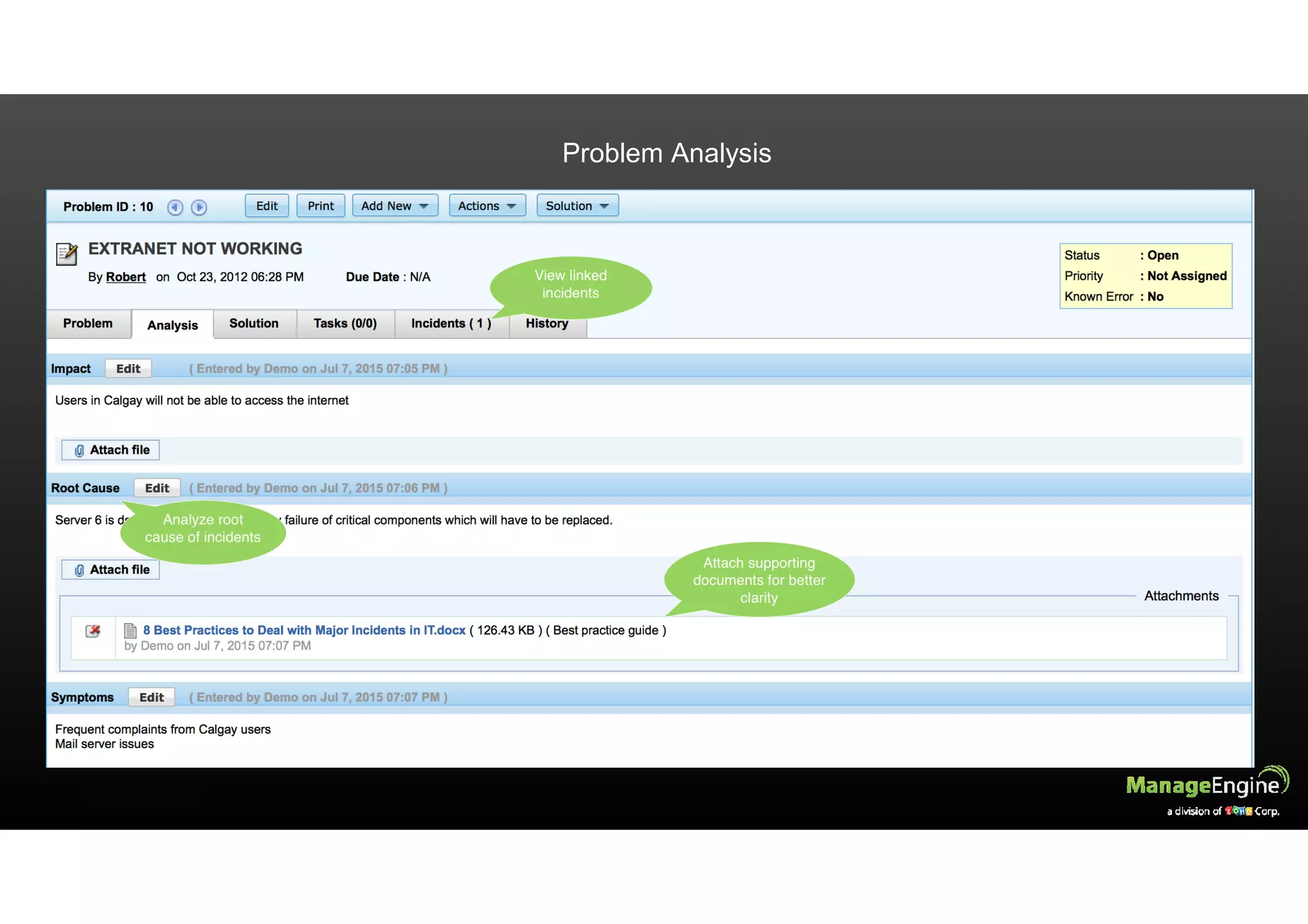View the Tasks (0/0) tab
Viewport: 1308px width, 924px height.
point(345,324)
